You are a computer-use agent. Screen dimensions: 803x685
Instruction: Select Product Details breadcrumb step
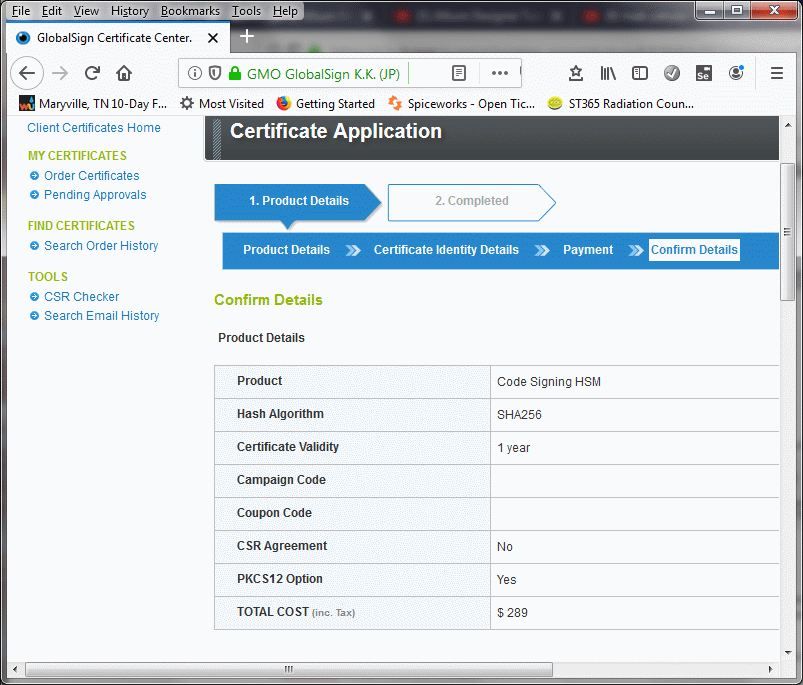(x=286, y=250)
